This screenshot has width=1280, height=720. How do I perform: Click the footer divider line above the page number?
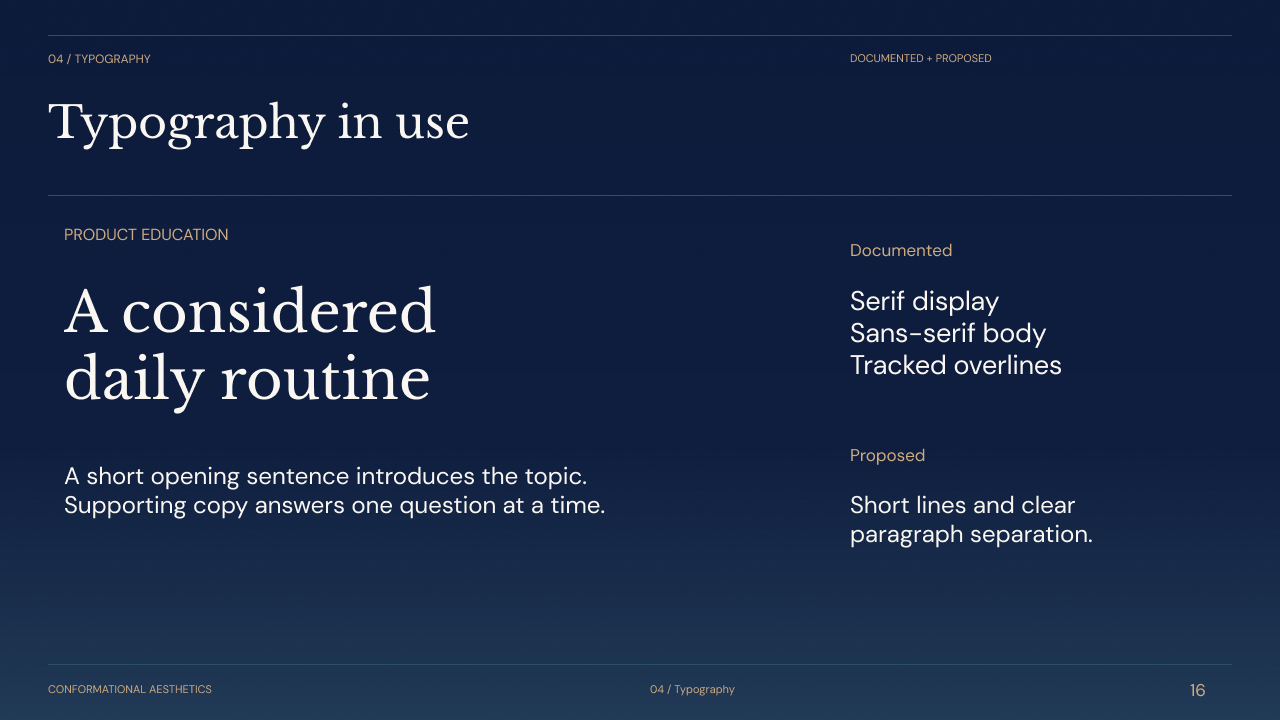tap(640, 664)
